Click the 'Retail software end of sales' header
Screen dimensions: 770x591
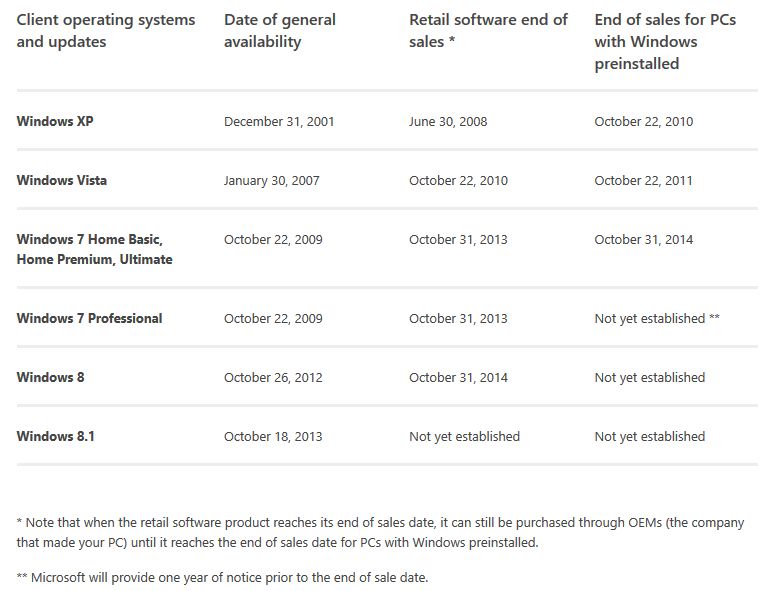[488, 31]
